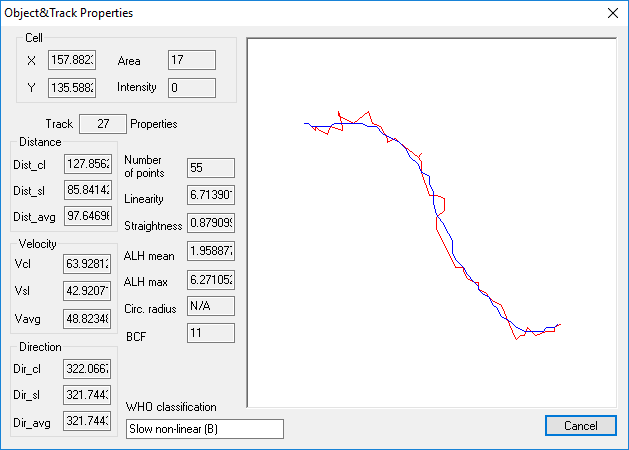Viewport: 629px width, 450px height.
Task: Select the BCF value field
Action: coord(210,332)
